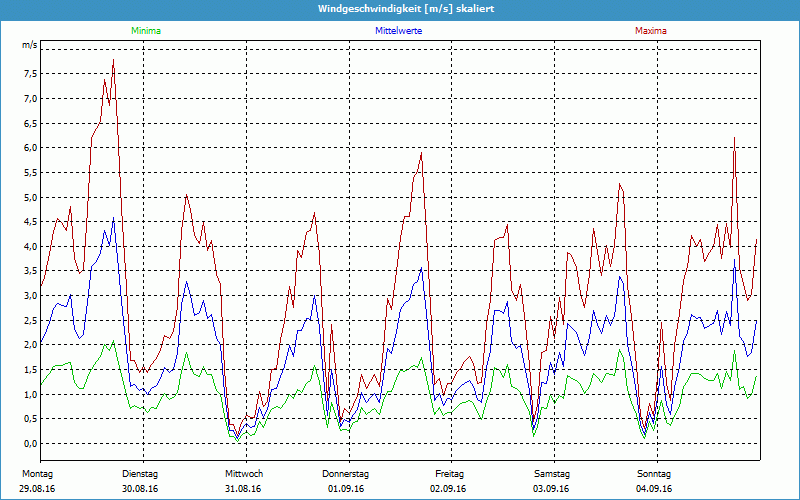Click the Mittwoch day label
Viewport: 800px width, 500px height.
244,474
